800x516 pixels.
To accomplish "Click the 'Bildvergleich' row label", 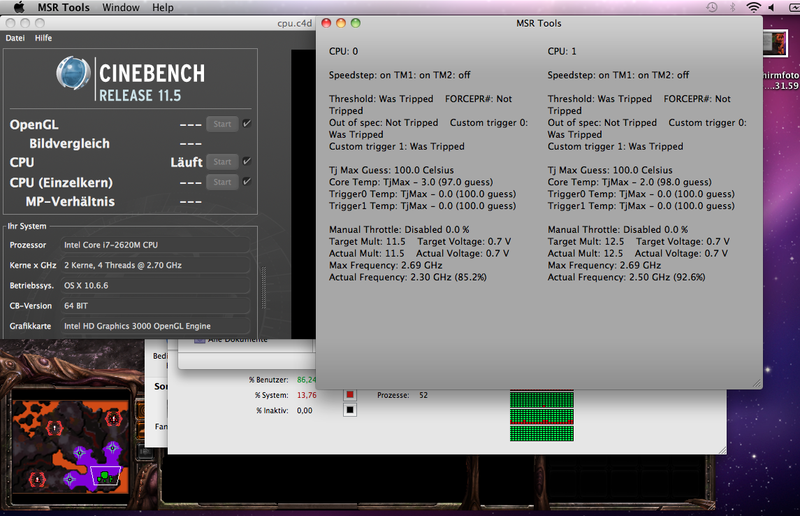I will (69, 143).
